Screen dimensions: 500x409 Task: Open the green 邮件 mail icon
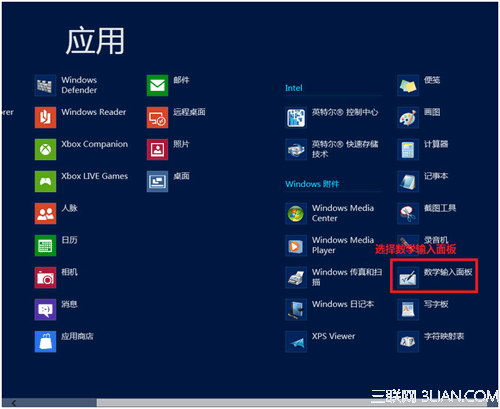pos(157,85)
